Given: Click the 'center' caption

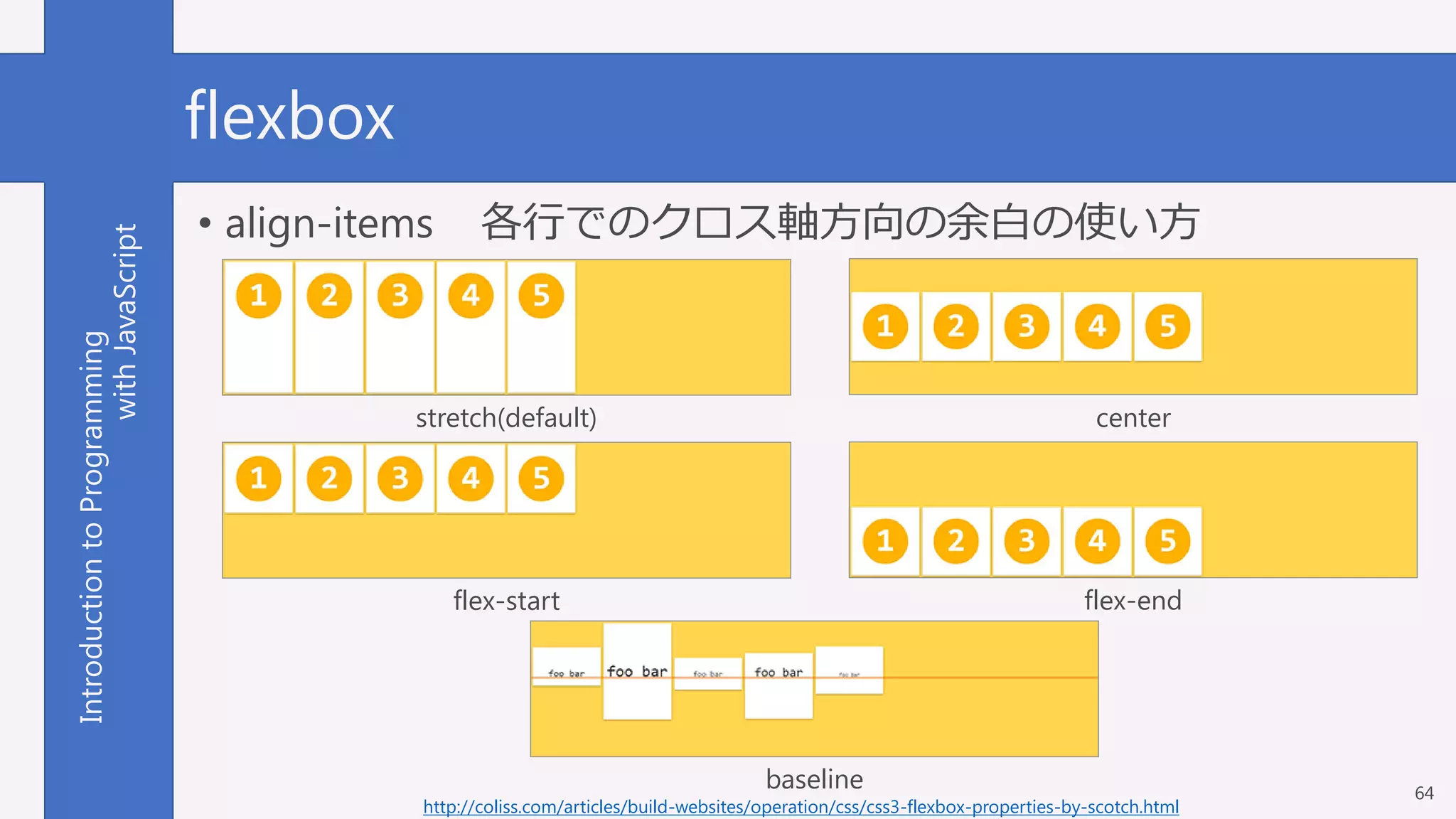Looking at the screenshot, I should 1133,418.
